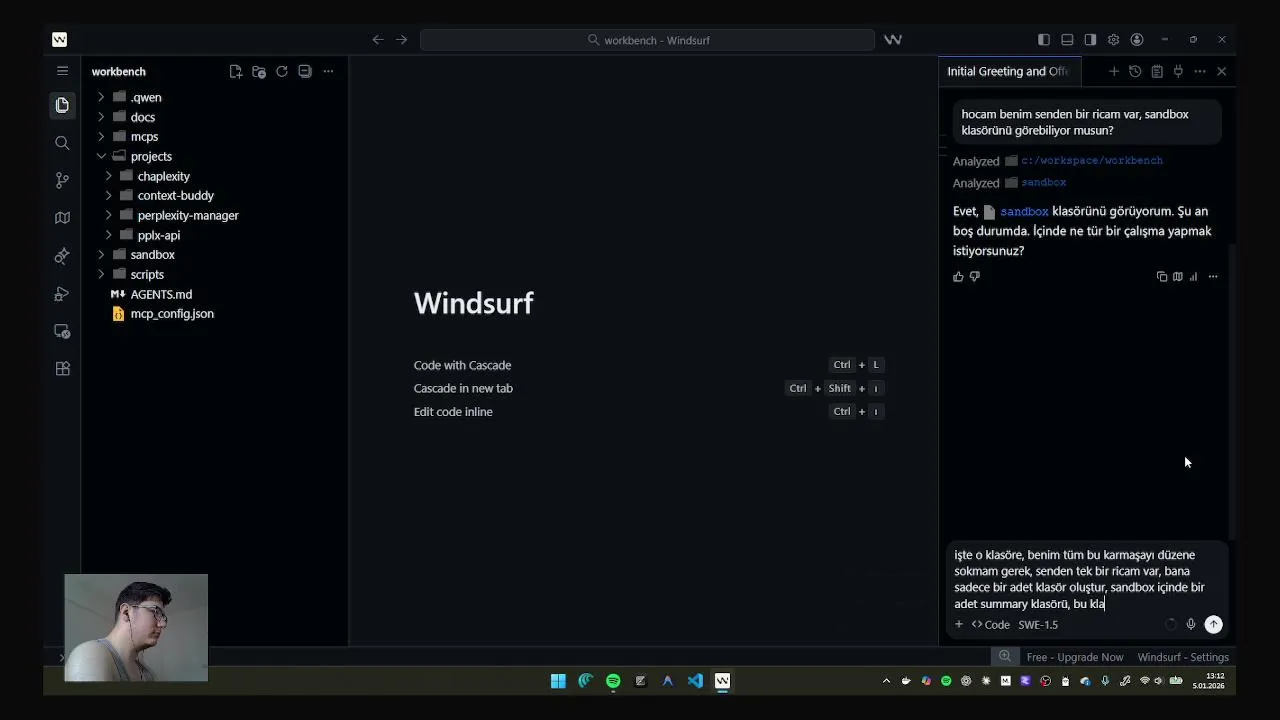Select the Initial Greeting conversation tab
This screenshot has height=720, width=1280.
point(1008,71)
